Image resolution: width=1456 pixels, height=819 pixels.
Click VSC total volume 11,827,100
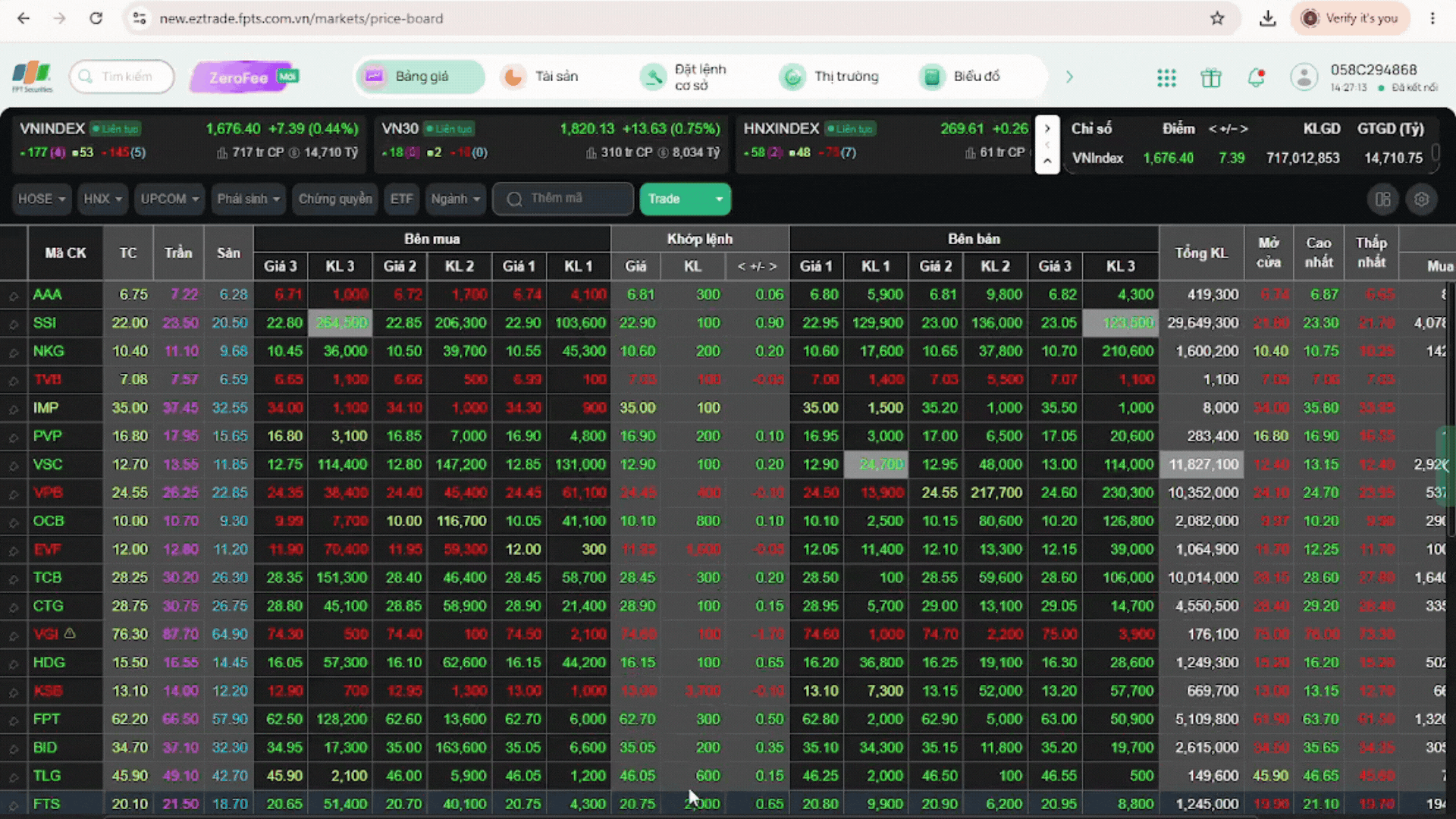[x=1202, y=465]
